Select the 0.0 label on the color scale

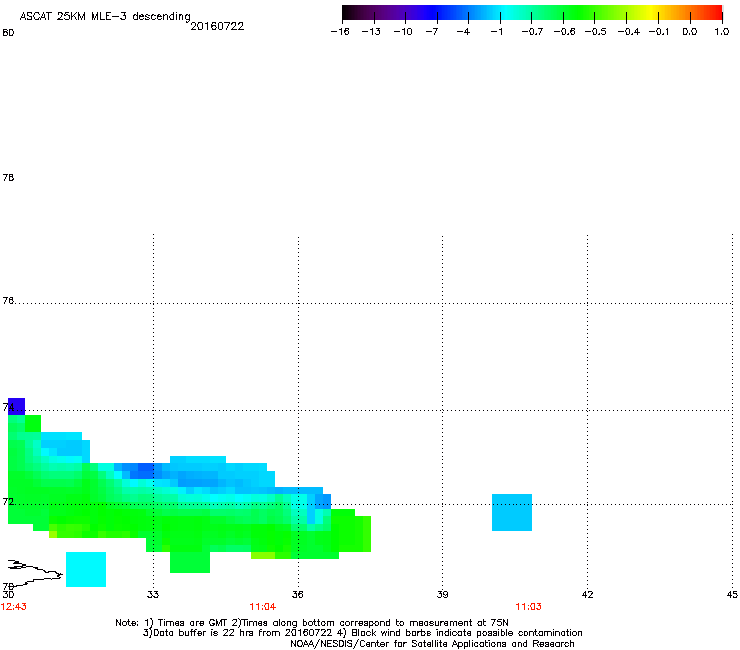[x=690, y=32]
